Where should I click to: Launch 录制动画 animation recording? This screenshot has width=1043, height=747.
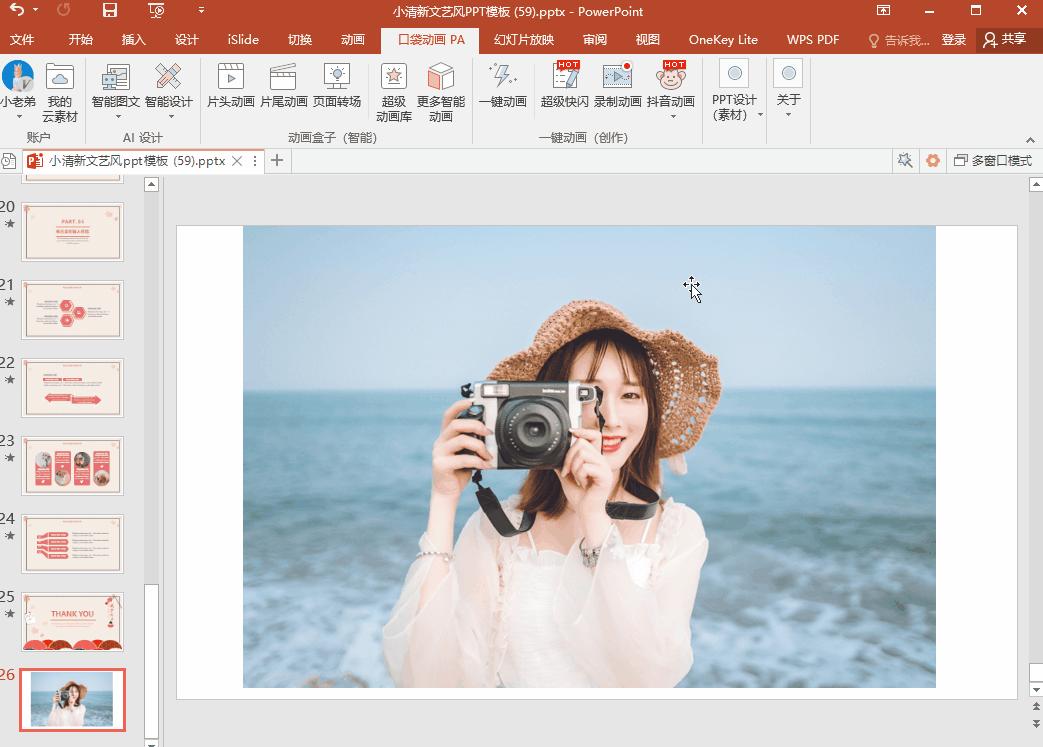[x=617, y=90]
